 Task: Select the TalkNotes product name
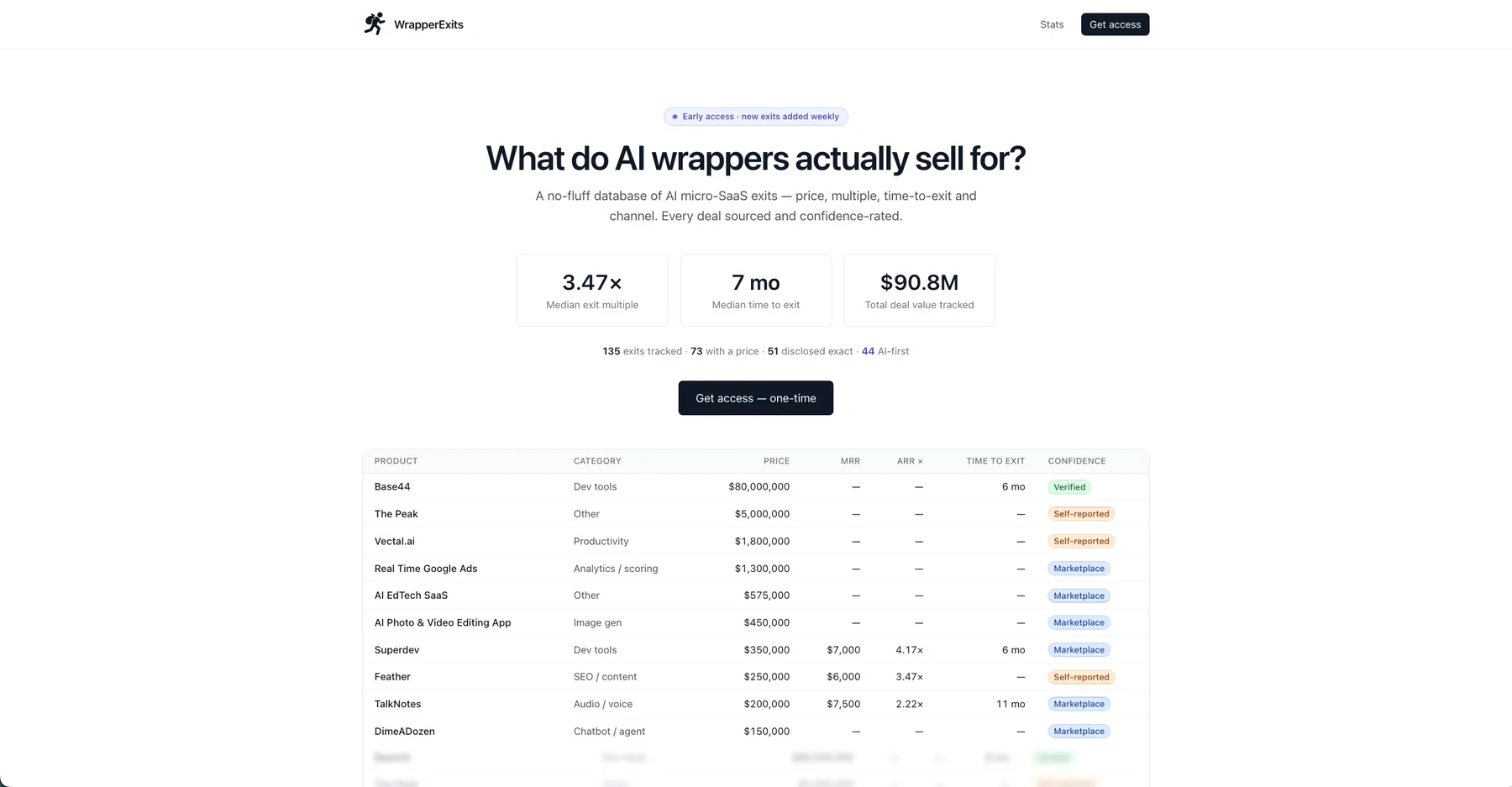coord(398,705)
